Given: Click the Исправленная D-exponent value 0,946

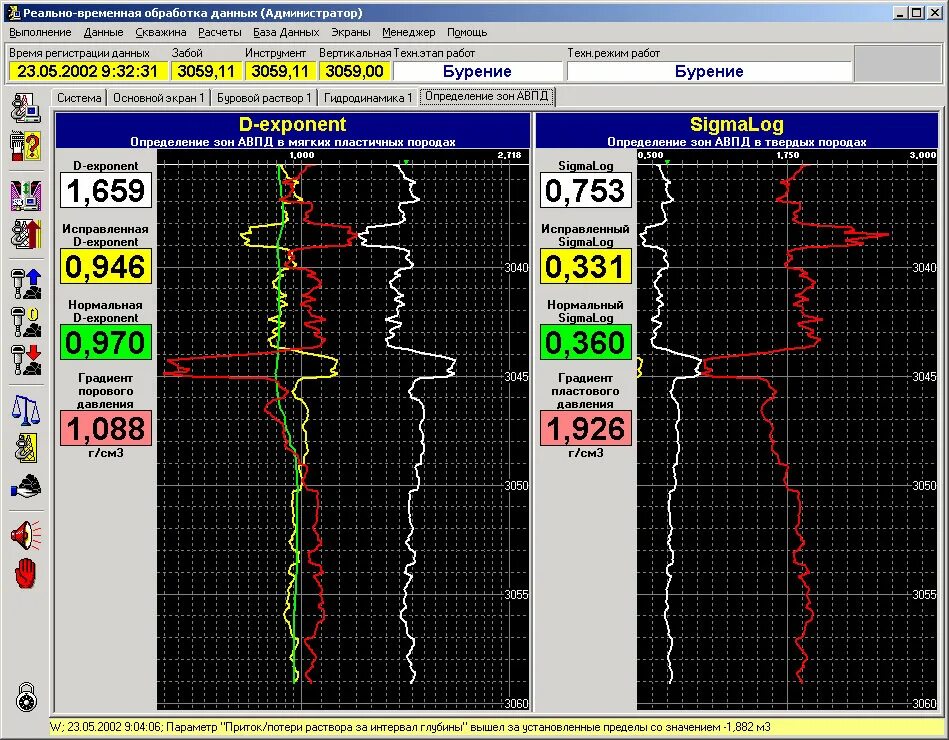Looking at the screenshot, I should (106, 266).
